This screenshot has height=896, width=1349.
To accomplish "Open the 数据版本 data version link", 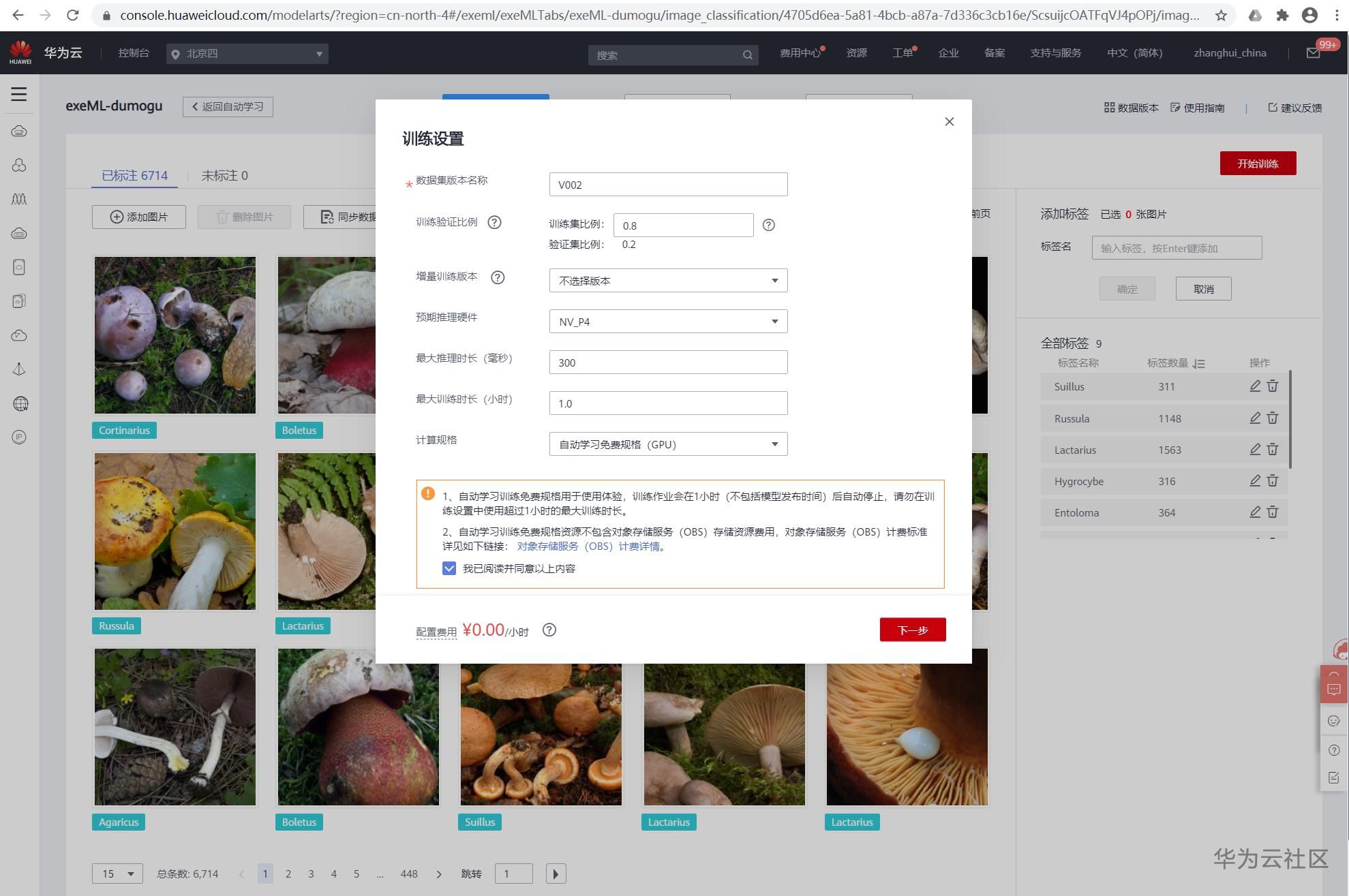I will pyautogui.click(x=1131, y=108).
